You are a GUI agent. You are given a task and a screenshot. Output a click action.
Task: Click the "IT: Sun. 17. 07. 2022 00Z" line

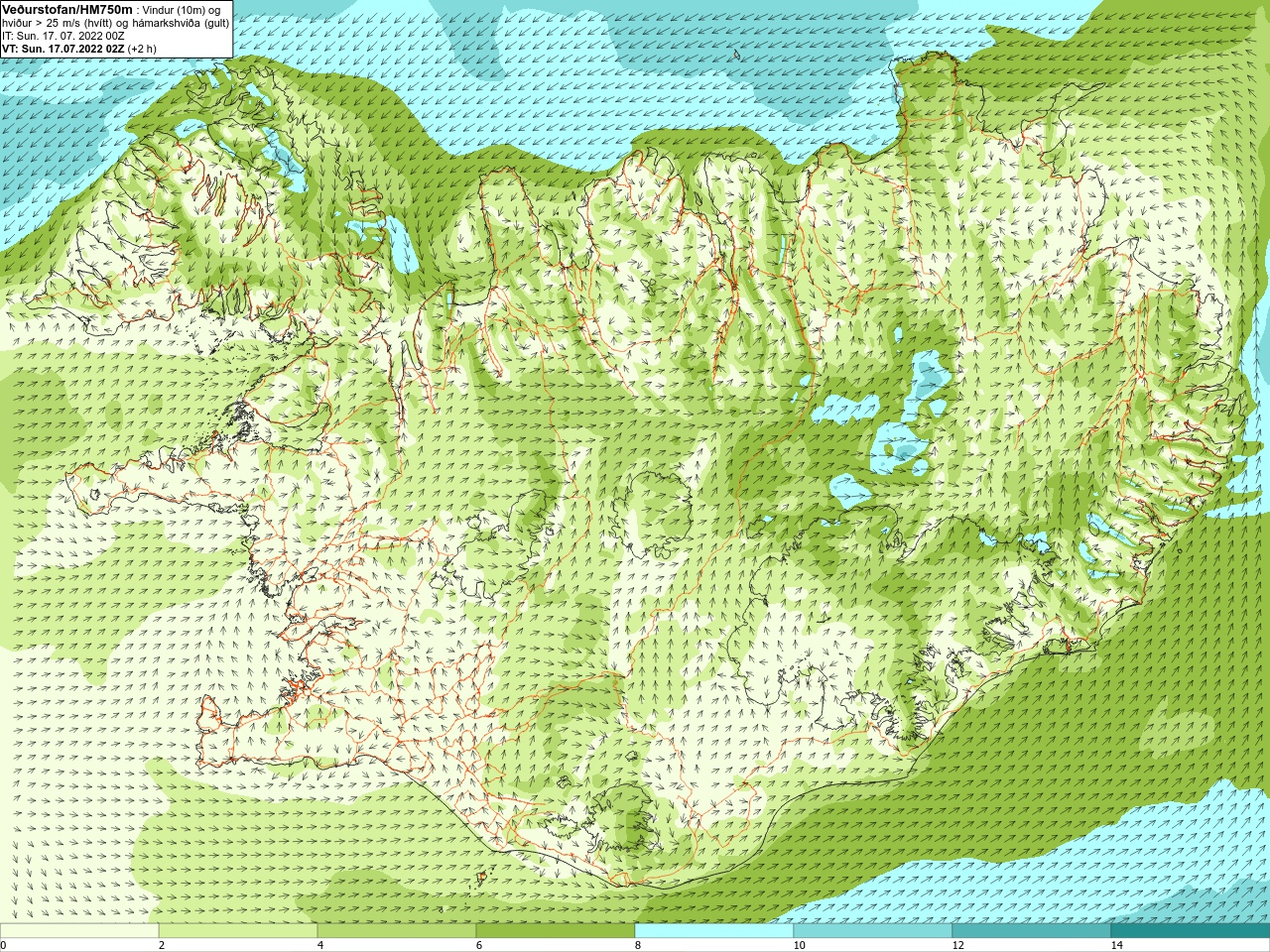[x=63, y=35]
